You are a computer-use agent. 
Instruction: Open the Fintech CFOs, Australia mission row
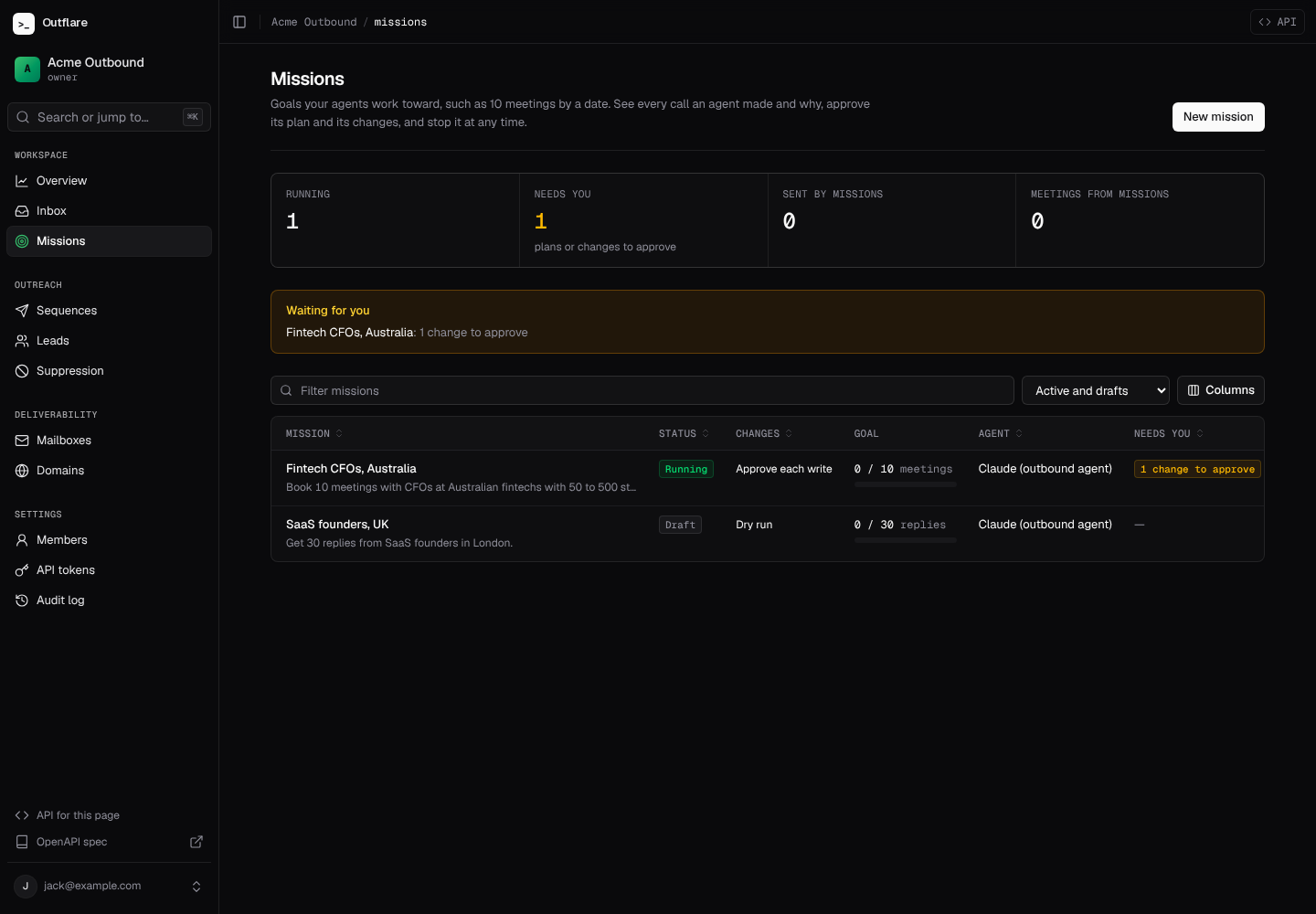[x=768, y=478]
